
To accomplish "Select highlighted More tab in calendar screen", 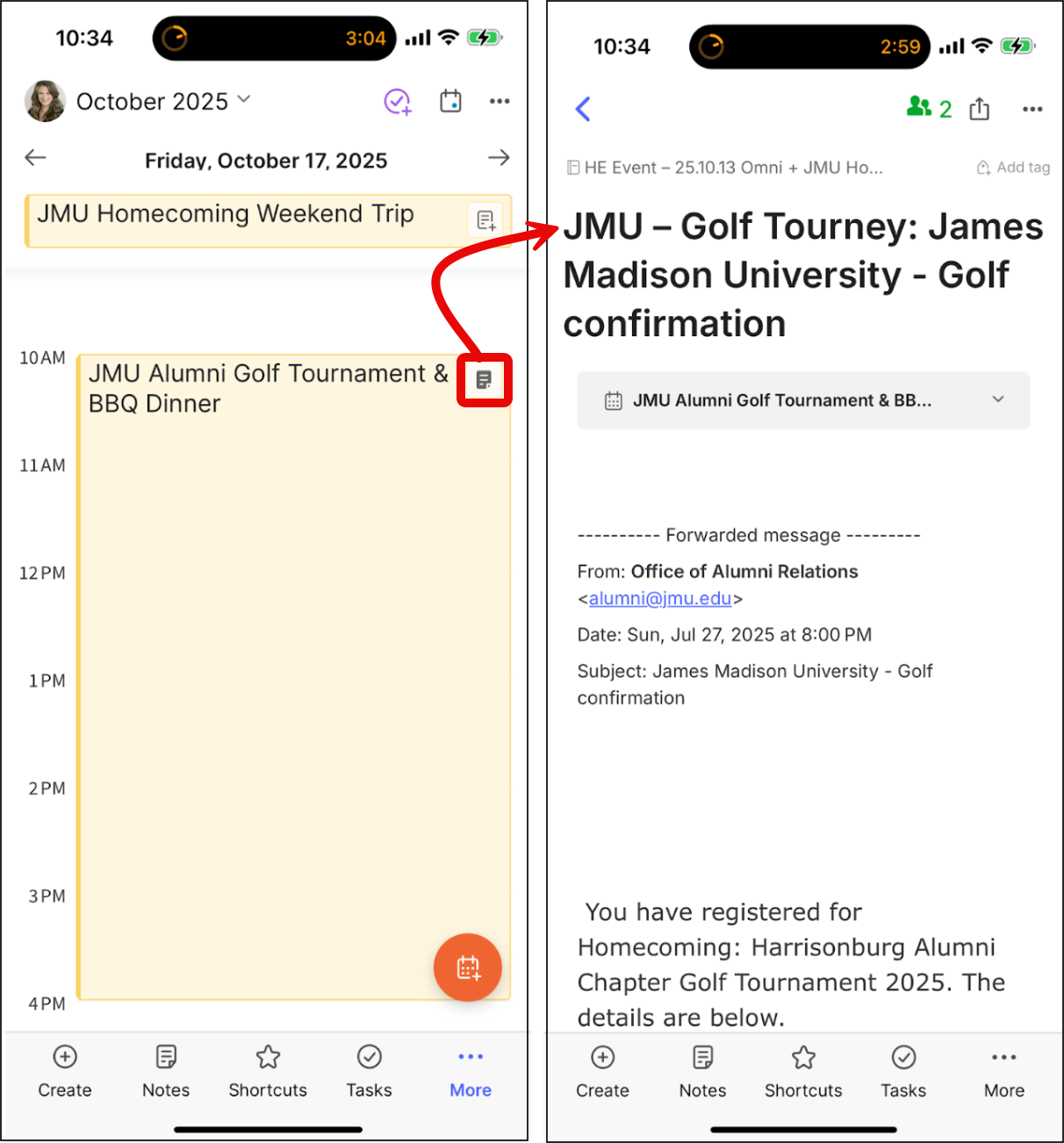I will 471,1071.
